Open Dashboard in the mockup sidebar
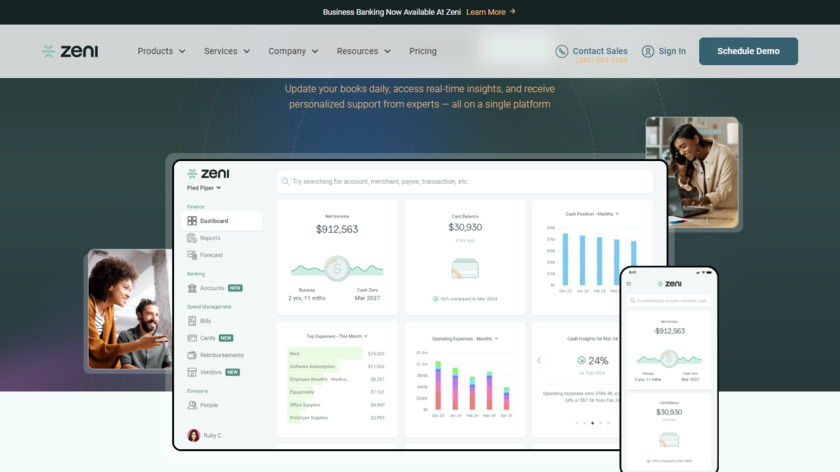840x472 pixels. tap(214, 221)
